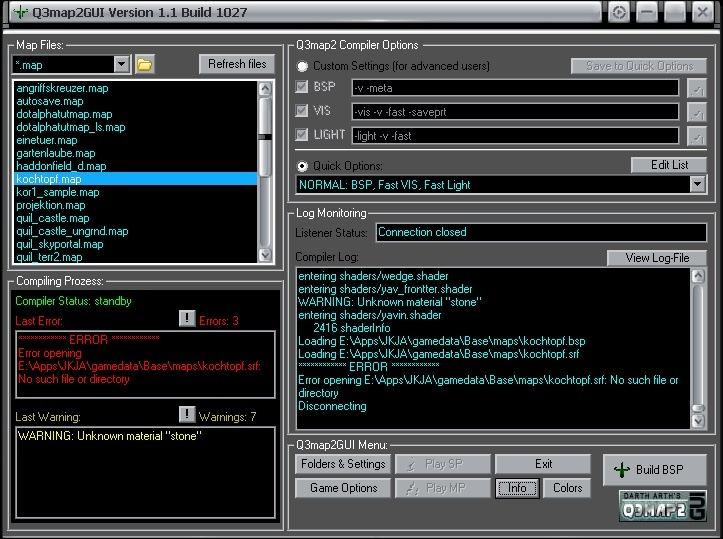This screenshot has width=723, height=539.
Task: Toggle the LIGHT checkbox
Action: coord(303,135)
